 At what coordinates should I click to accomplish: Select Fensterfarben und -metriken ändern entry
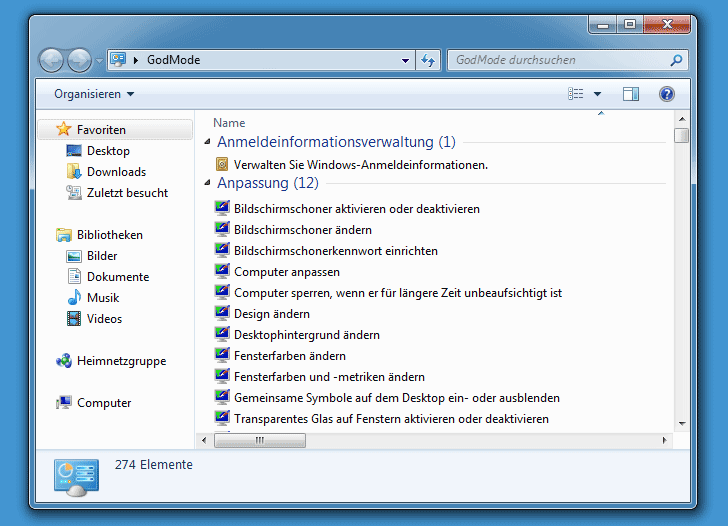(x=329, y=377)
